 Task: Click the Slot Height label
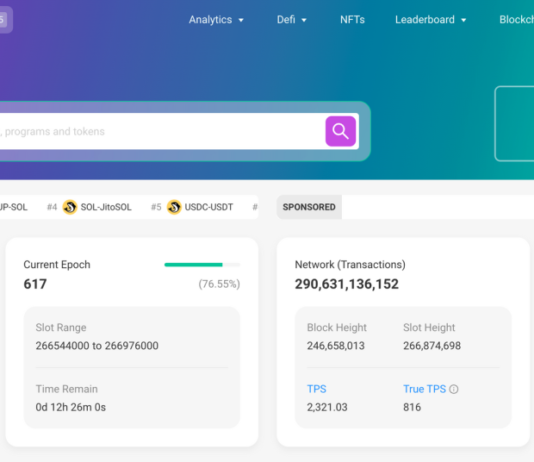coord(429,328)
